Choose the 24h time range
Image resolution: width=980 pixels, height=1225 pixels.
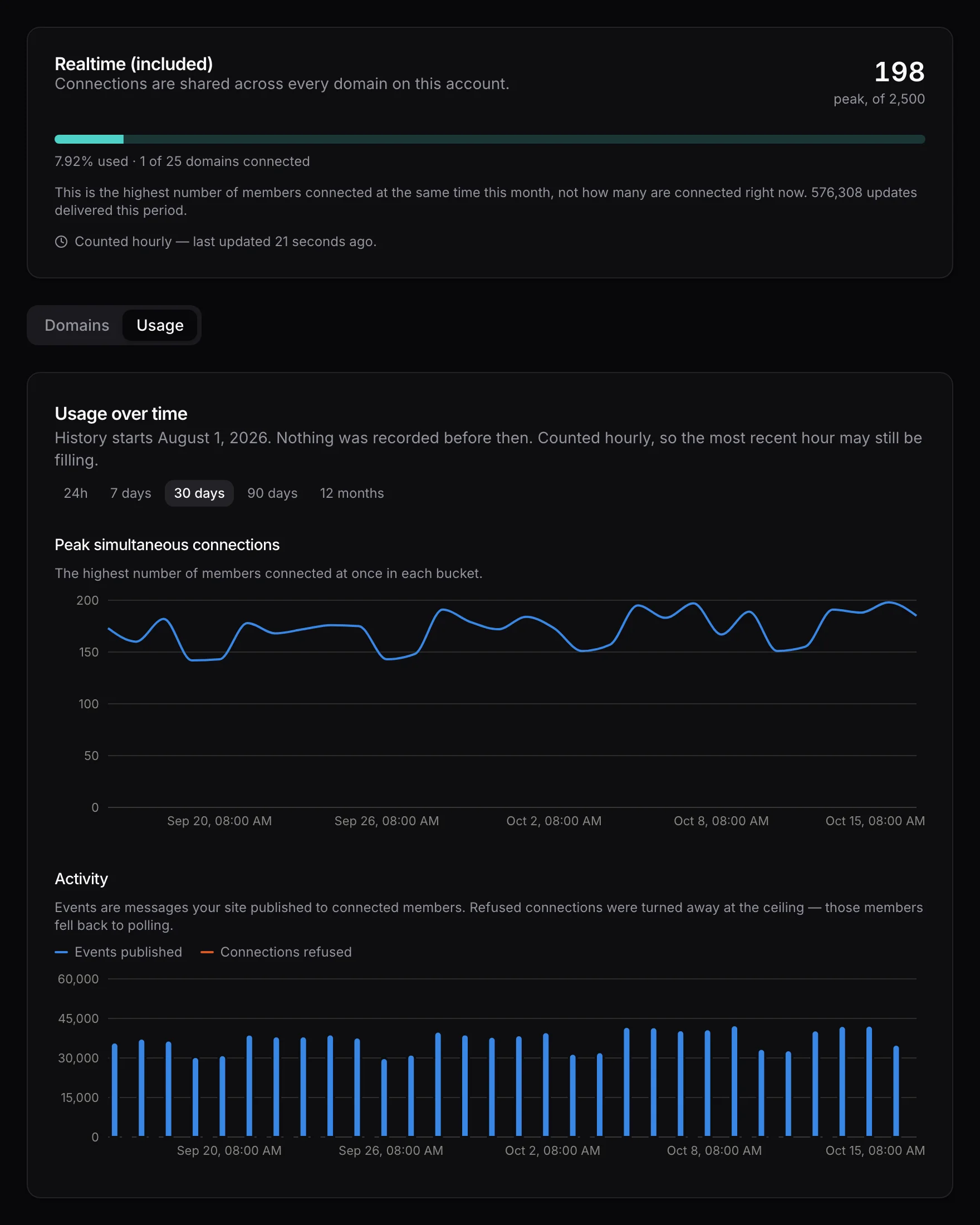coord(76,493)
